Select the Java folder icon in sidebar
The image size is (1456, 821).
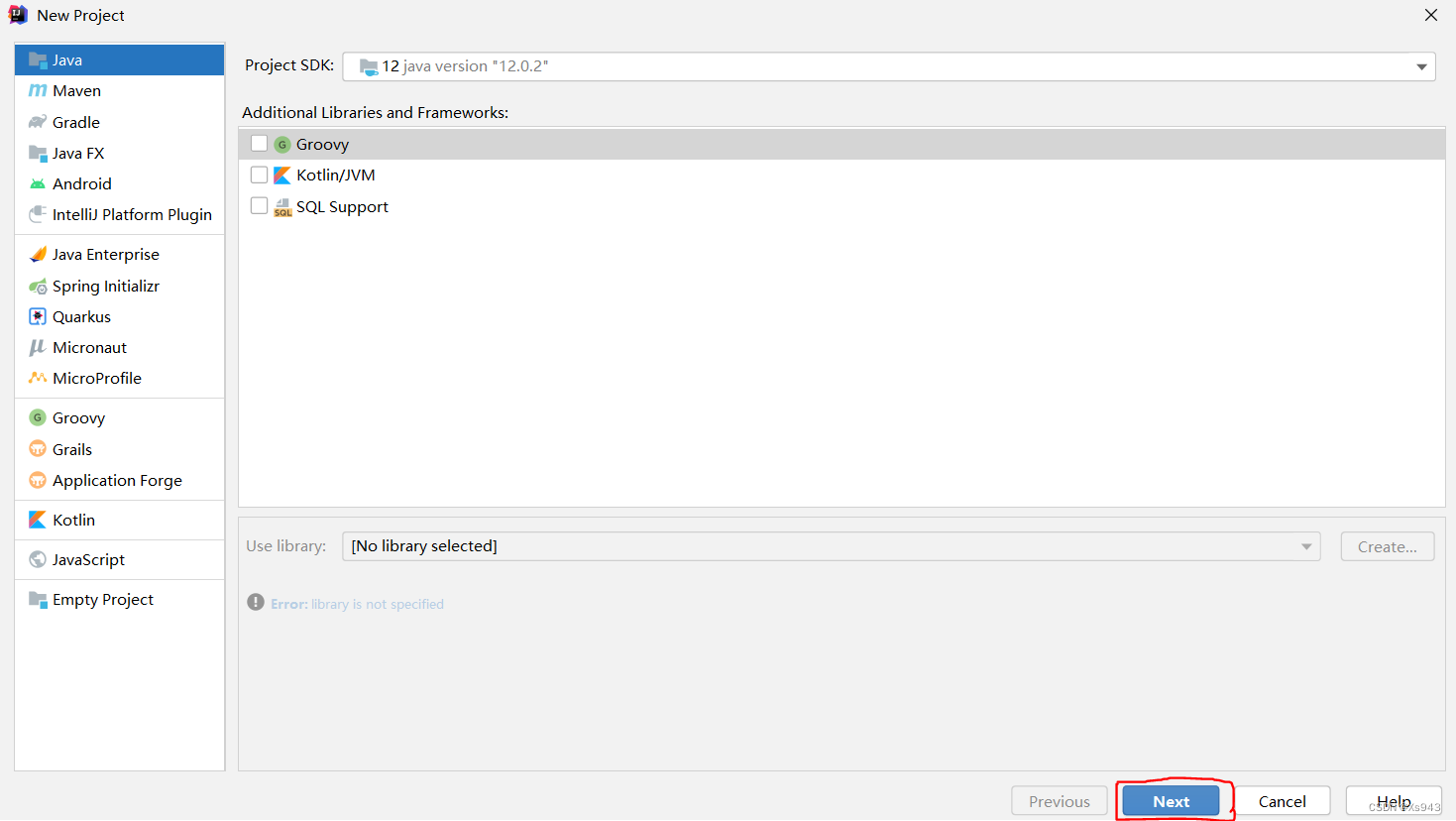pos(38,60)
